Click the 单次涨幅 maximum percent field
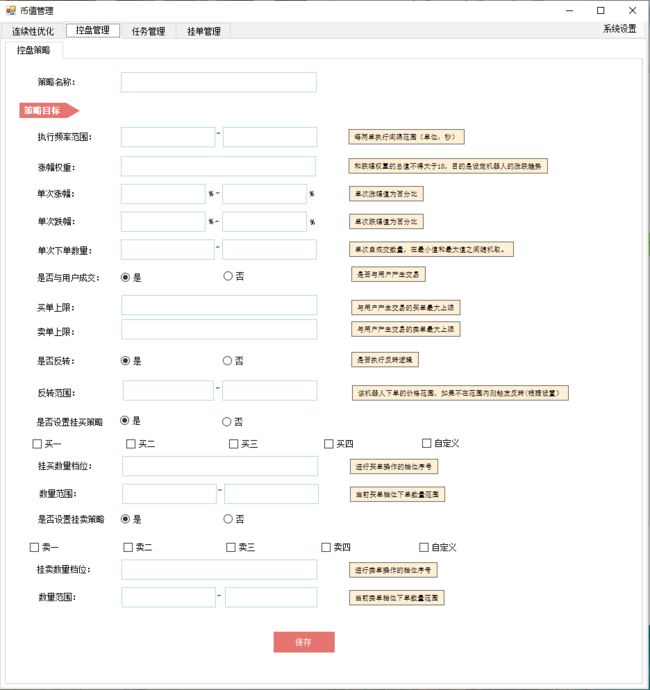This screenshot has height=690, width=650. (264, 194)
